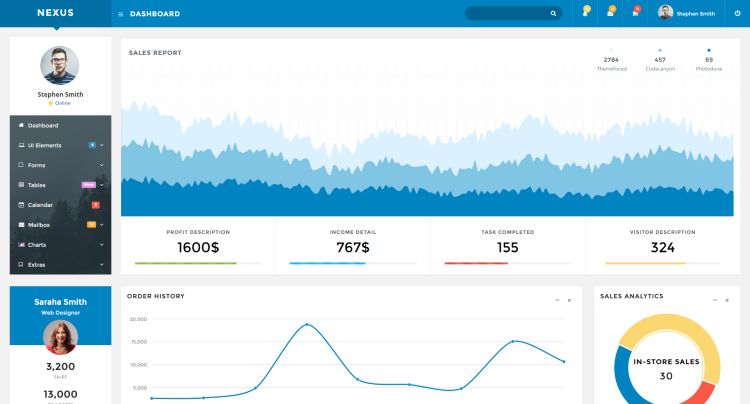Click the SALES REPORT heading
The image size is (750, 404).
point(155,53)
